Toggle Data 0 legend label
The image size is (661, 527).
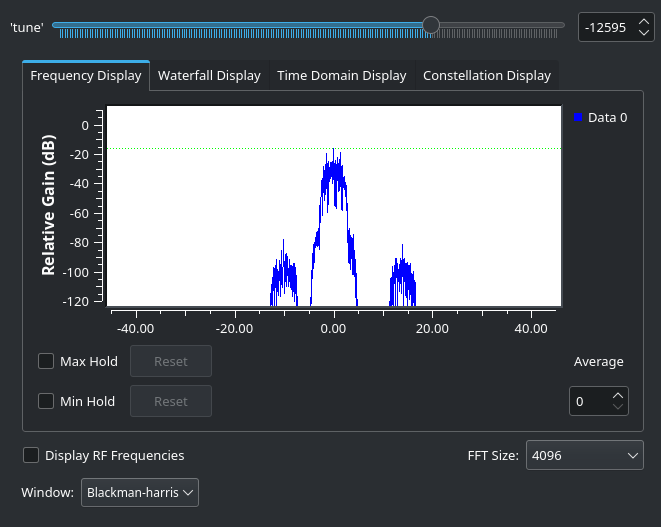tap(607, 118)
